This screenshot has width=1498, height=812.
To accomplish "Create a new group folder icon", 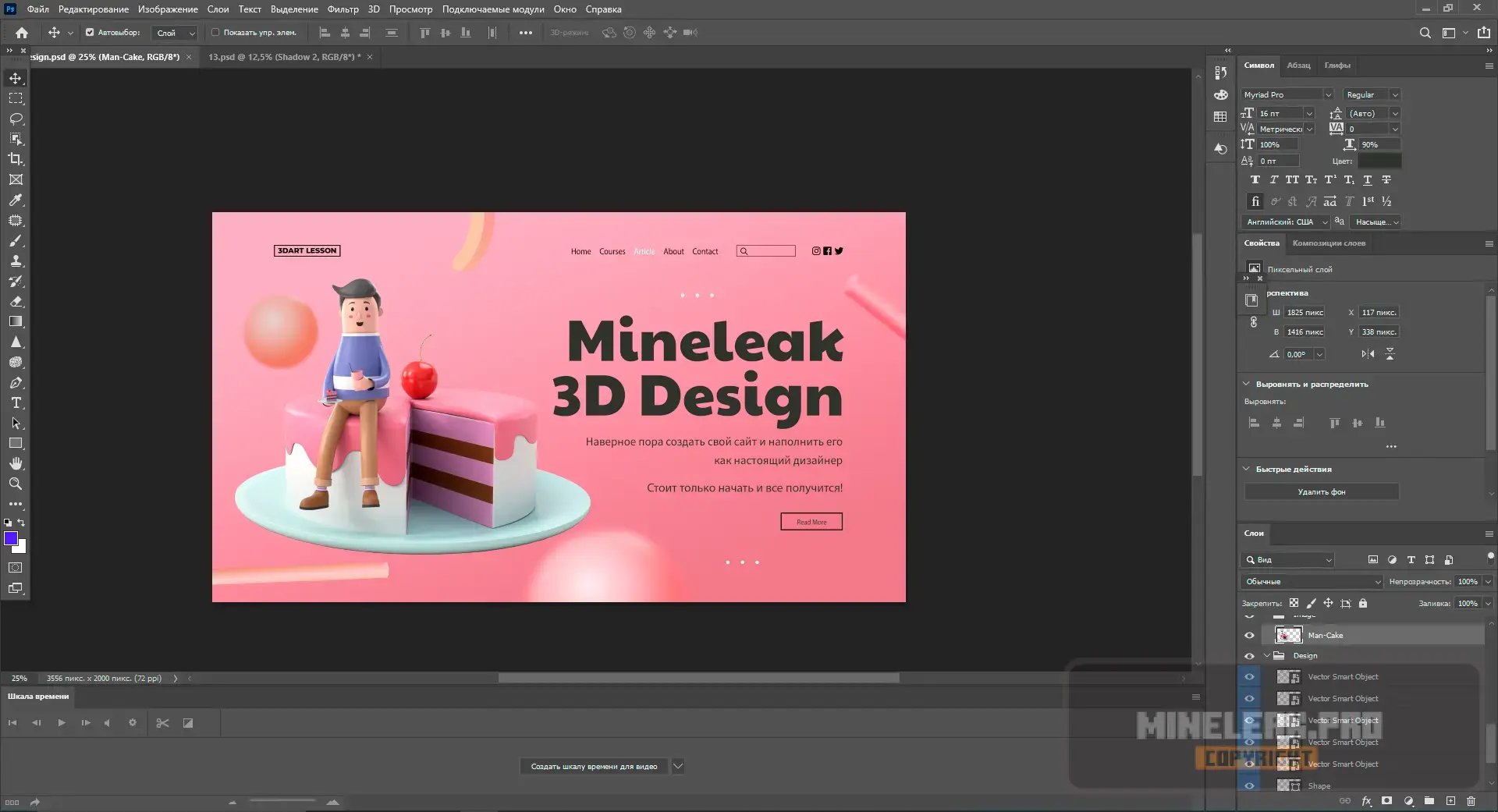I will (x=1429, y=801).
